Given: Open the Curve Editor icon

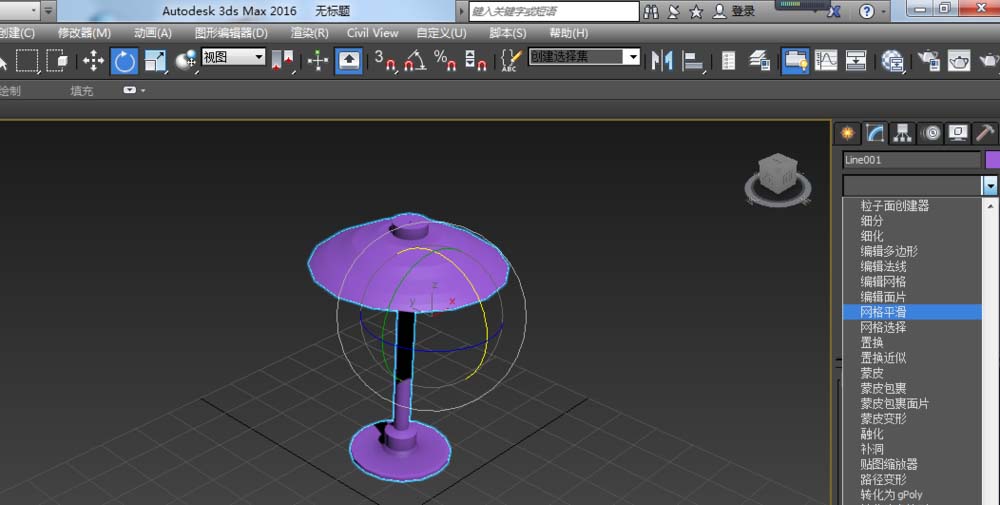Looking at the screenshot, I should 825,61.
